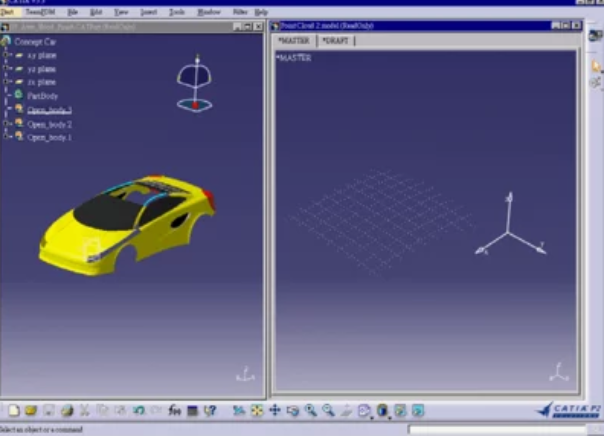Viewport: 604px width, 436px height.
Task: Select PartBody in the specification tree
Action: pyautogui.click(x=42, y=95)
